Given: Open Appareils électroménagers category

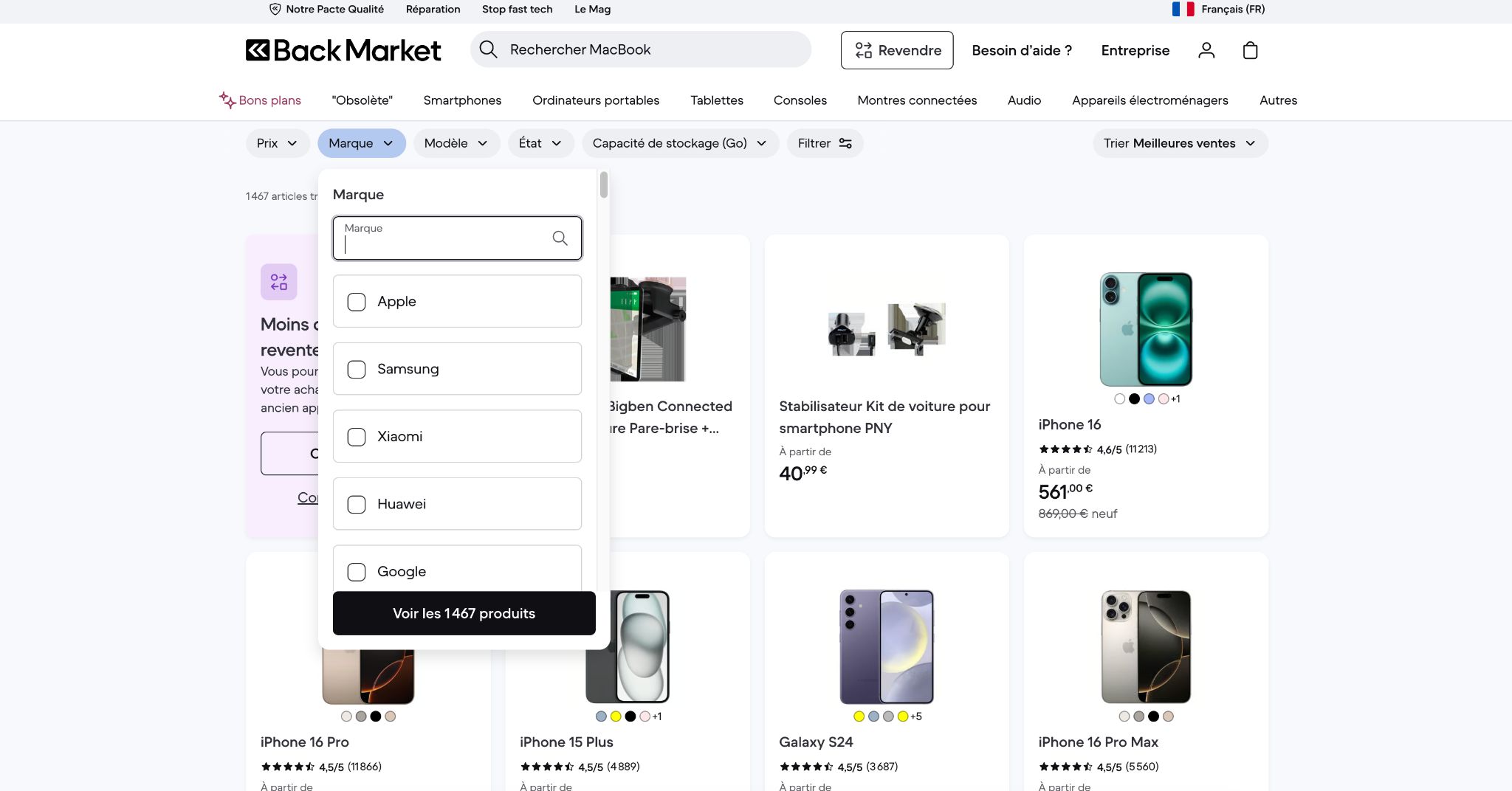Looking at the screenshot, I should [1150, 100].
